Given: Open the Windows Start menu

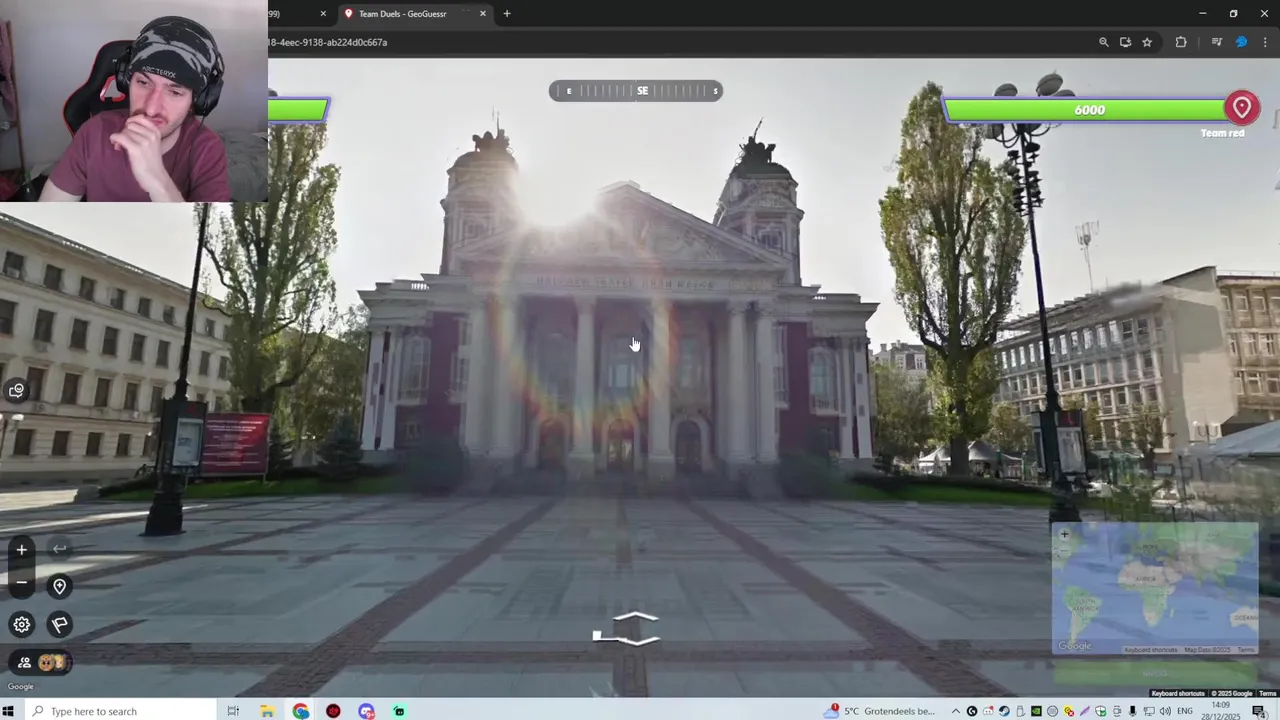Looking at the screenshot, I should coord(9,711).
